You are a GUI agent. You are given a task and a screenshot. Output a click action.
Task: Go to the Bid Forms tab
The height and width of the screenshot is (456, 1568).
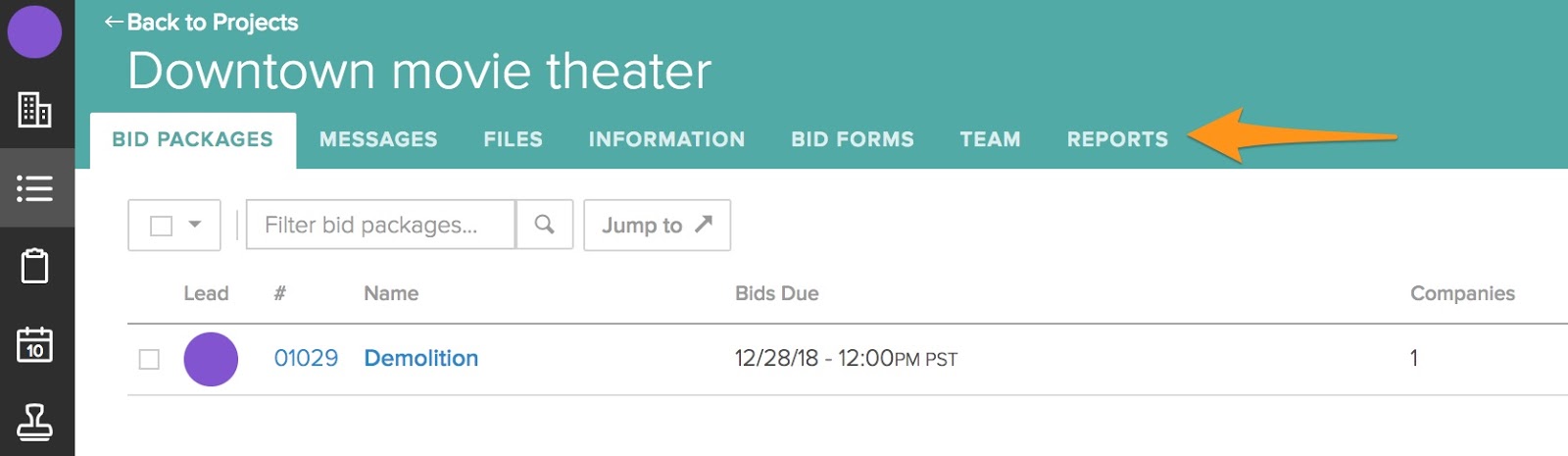(853, 139)
